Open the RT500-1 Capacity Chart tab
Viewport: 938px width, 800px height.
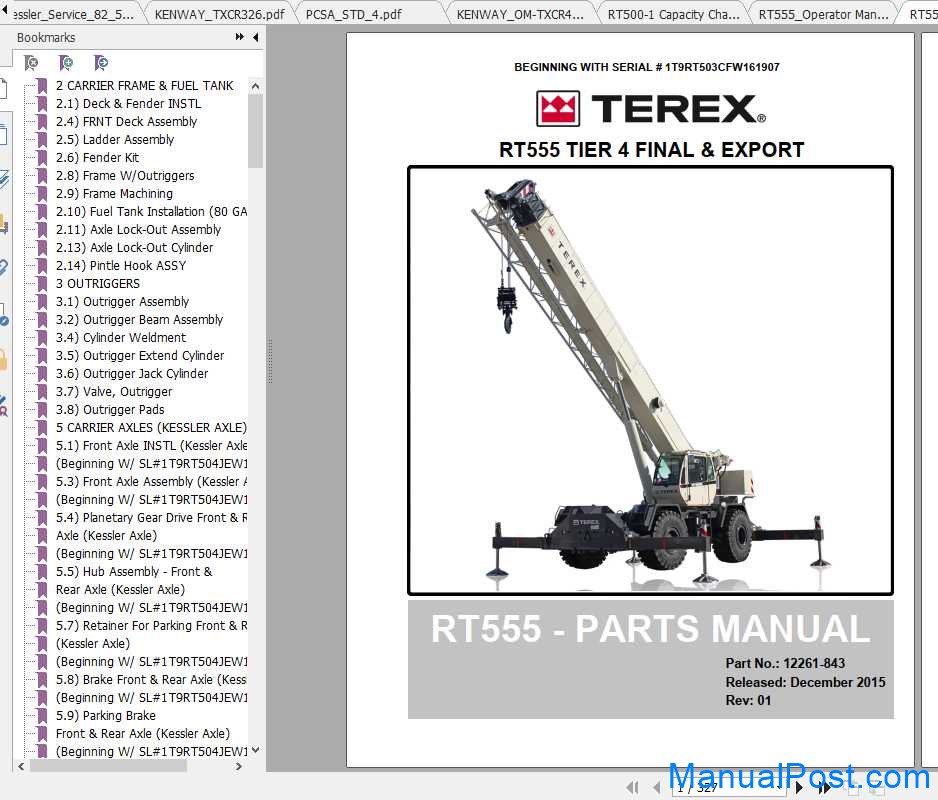tap(673, 14)
